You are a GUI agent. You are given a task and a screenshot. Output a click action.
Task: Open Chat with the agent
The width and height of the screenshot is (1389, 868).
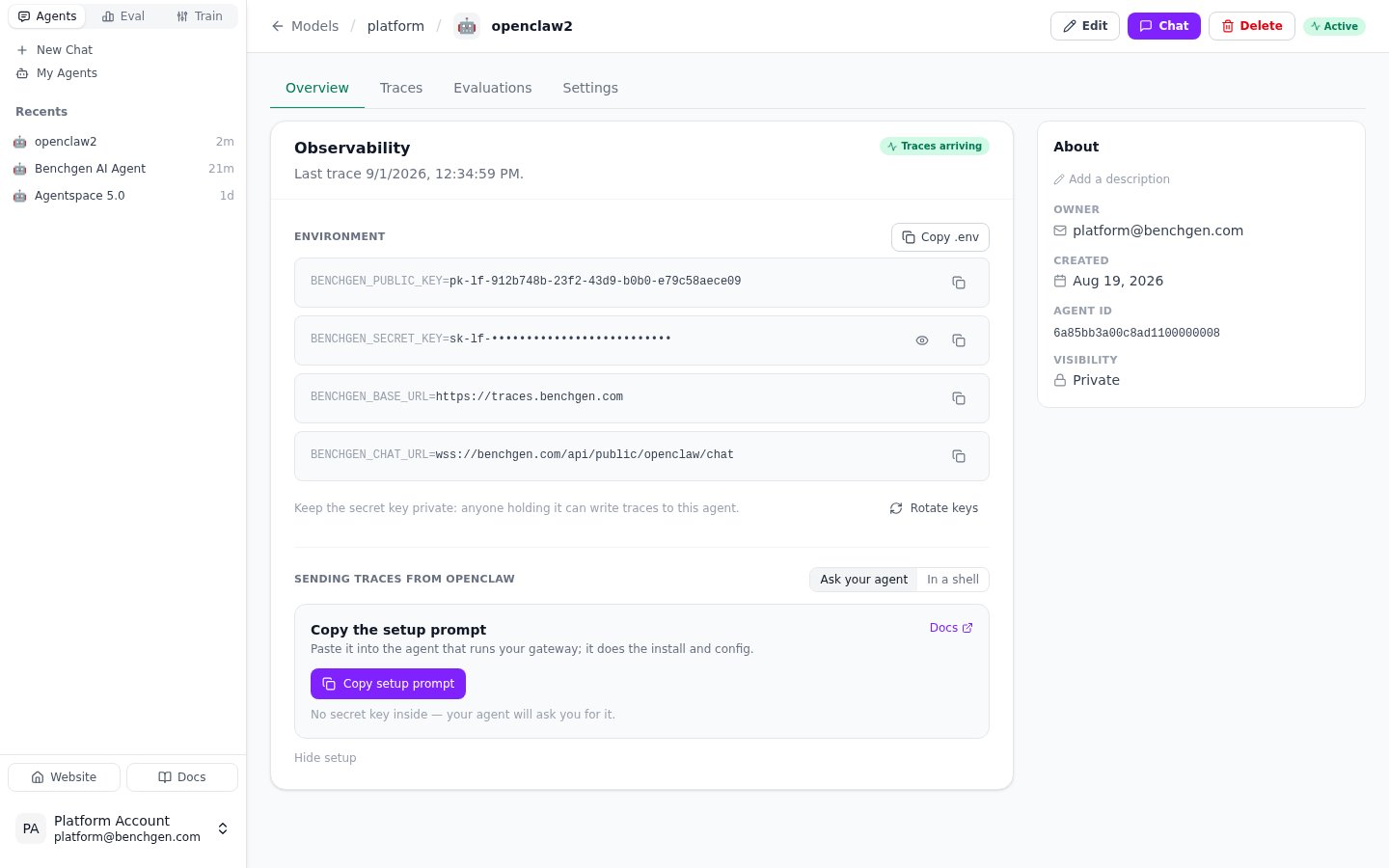pyautogui.click(x=1164, y=26)
